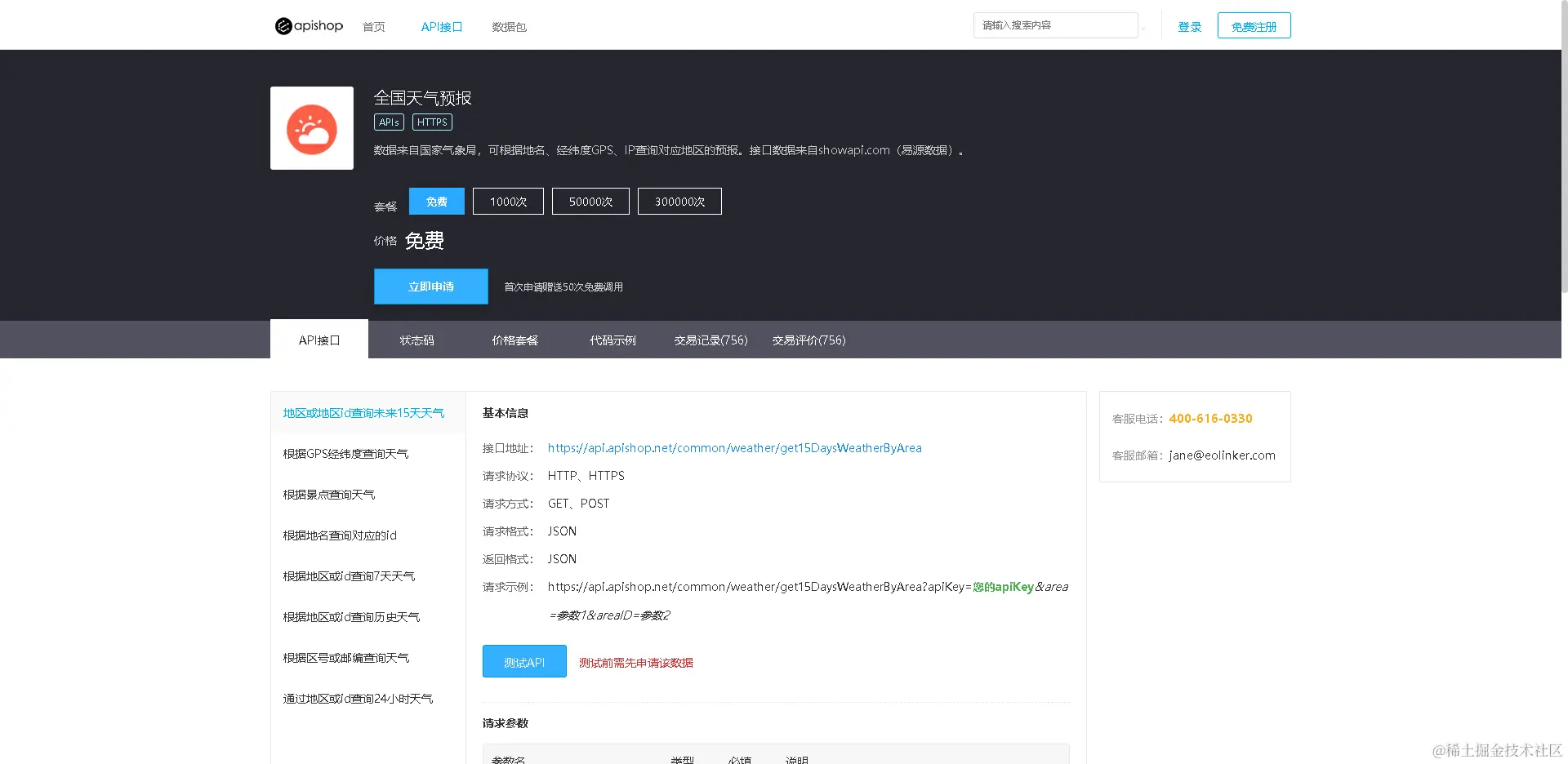
Task: Click the 立即申请 button
Action: [431, 286]
